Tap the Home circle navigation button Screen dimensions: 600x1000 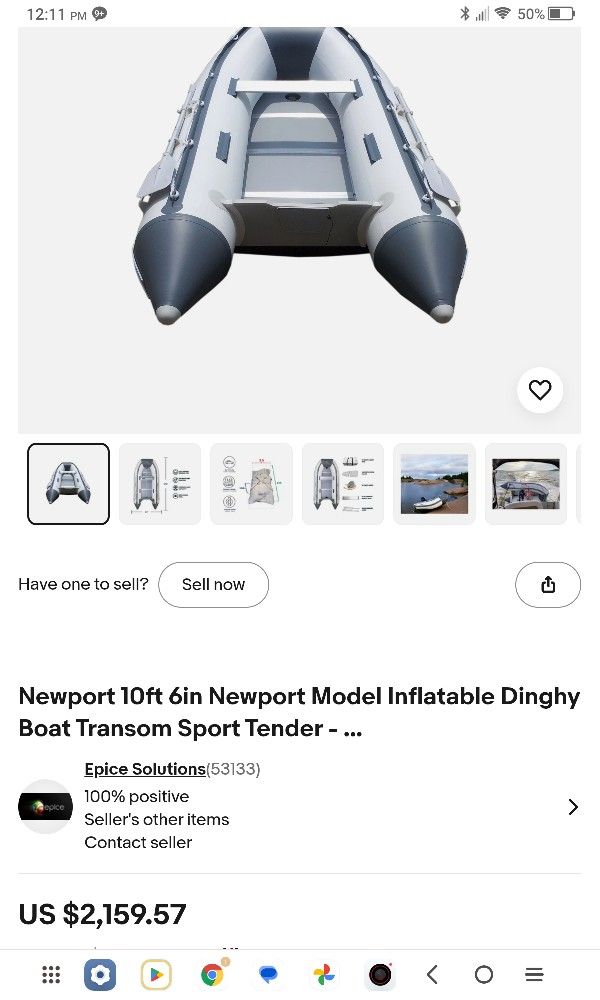point(484,975)
